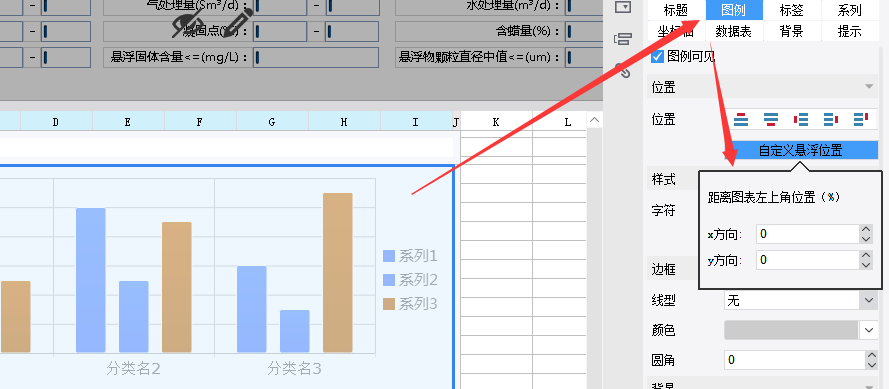Click the 分类名3 axis label
The image size is (889, 389).
(294, 369)
